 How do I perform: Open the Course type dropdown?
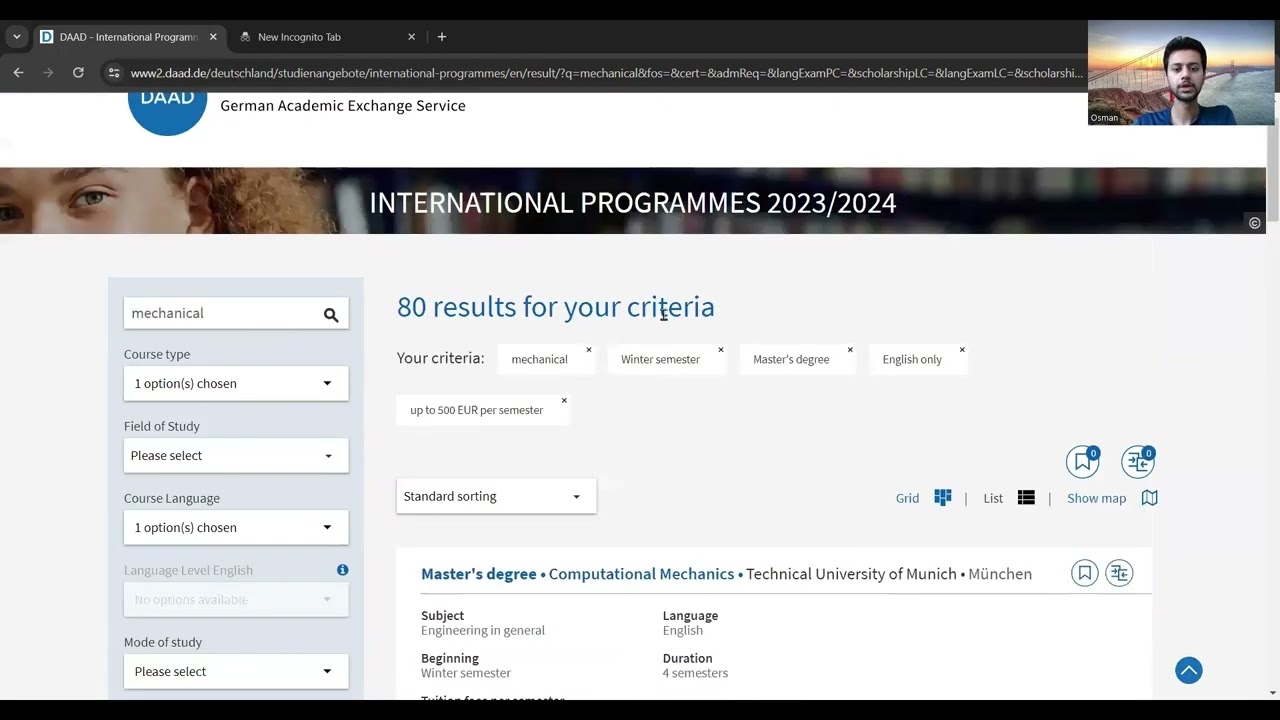236,383
